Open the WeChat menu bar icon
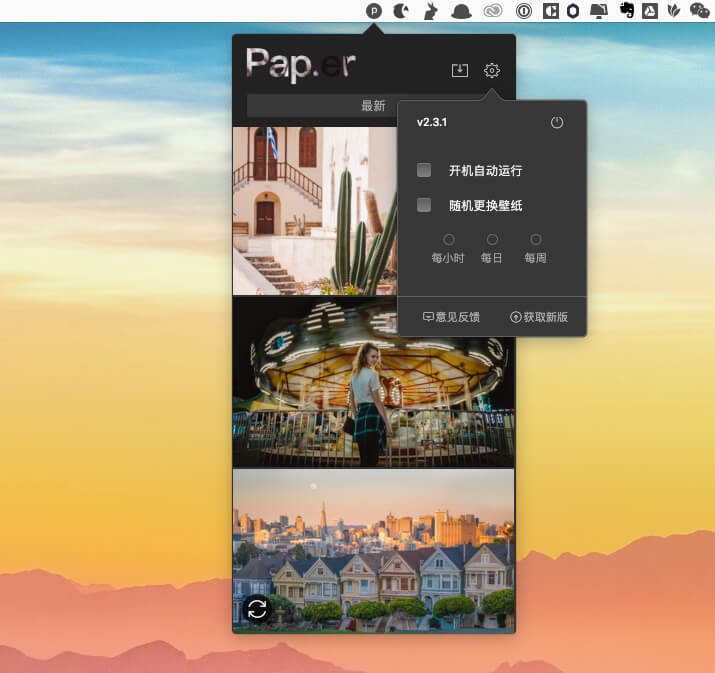715x673 pixels. pyautogui.click(x=699, y=10)
